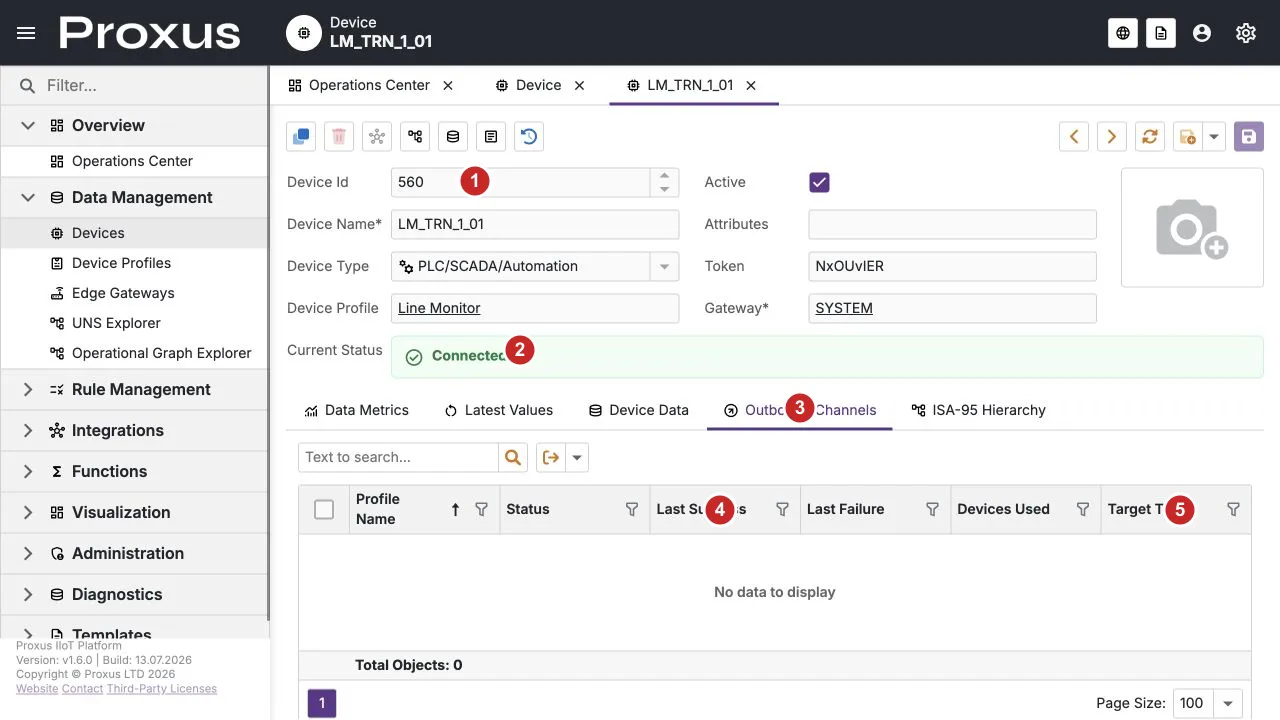Click the purple save disk icon

tap(1249, 136)
